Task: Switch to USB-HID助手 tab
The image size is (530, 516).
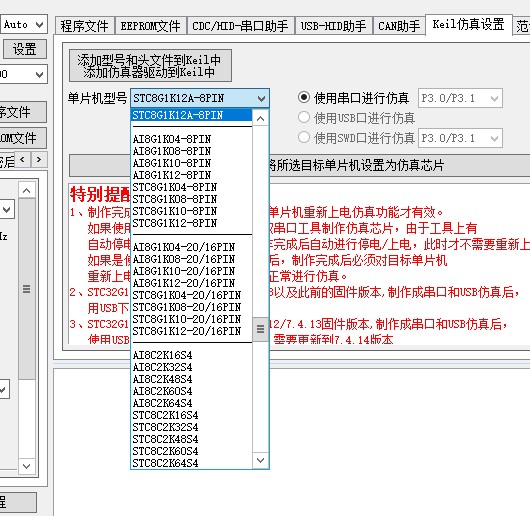Action: pyautogui.click(x=334, y=26)
